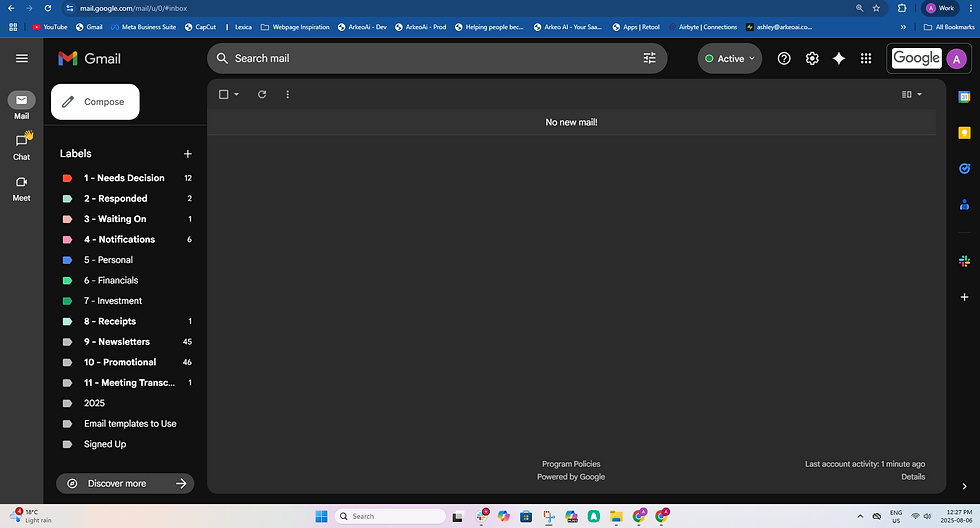Open Email templates to Use label
The height and width of the screenshot is (528, 980).
pos(128,424)
